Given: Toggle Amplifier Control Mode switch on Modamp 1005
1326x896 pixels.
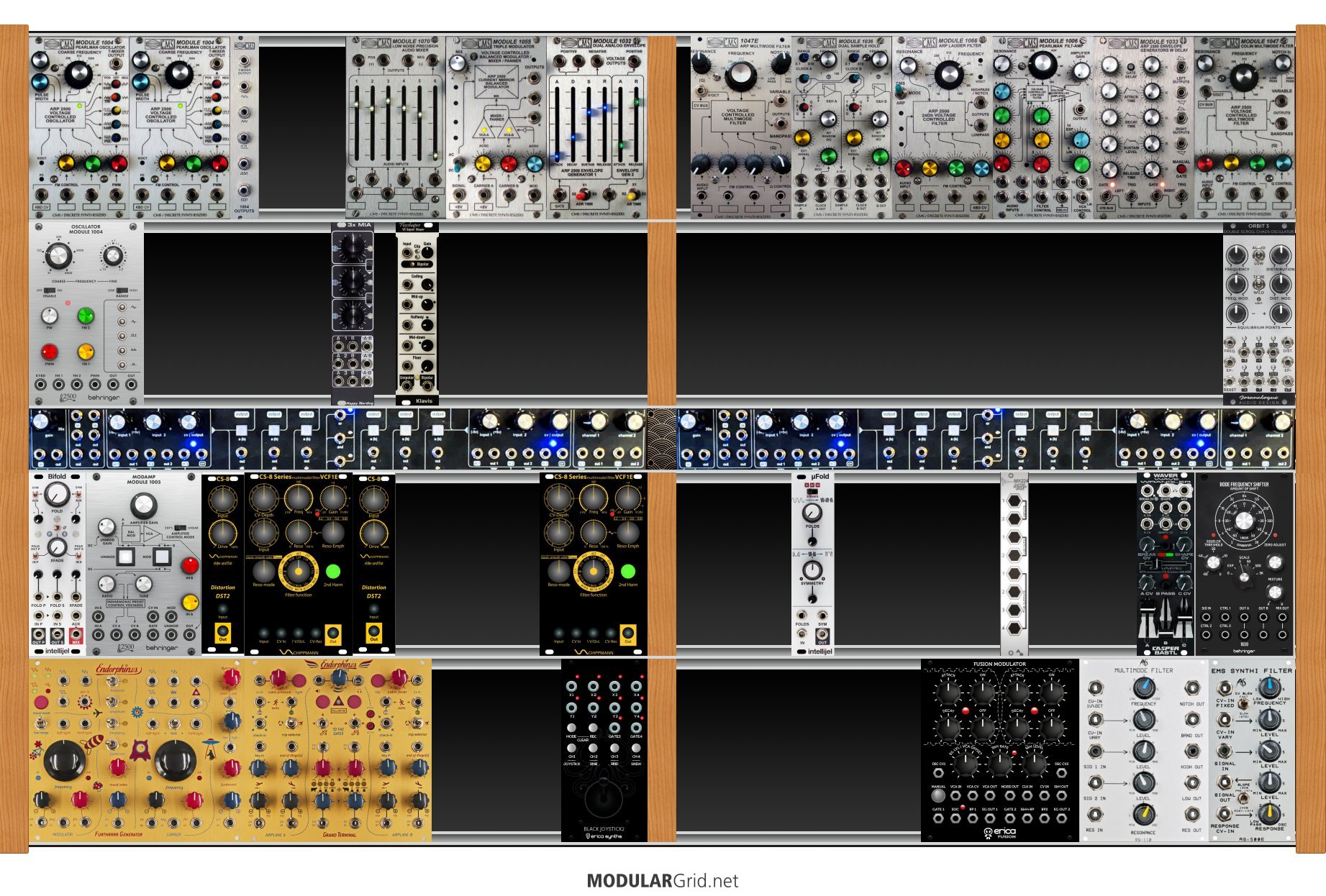Looking at the screenshot, I should coord(180,528).
